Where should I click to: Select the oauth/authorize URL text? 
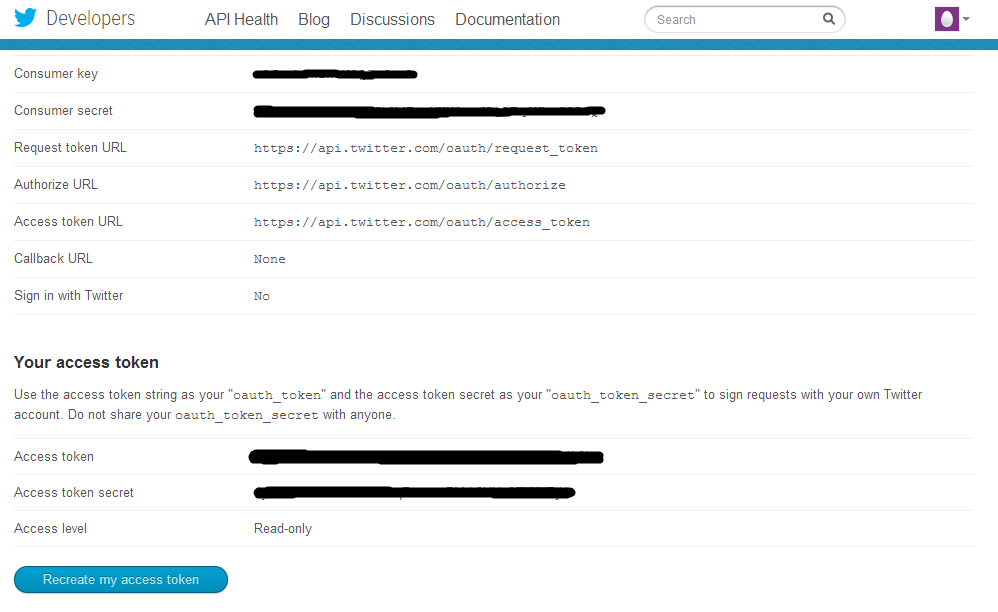click(x=409, y=185)
